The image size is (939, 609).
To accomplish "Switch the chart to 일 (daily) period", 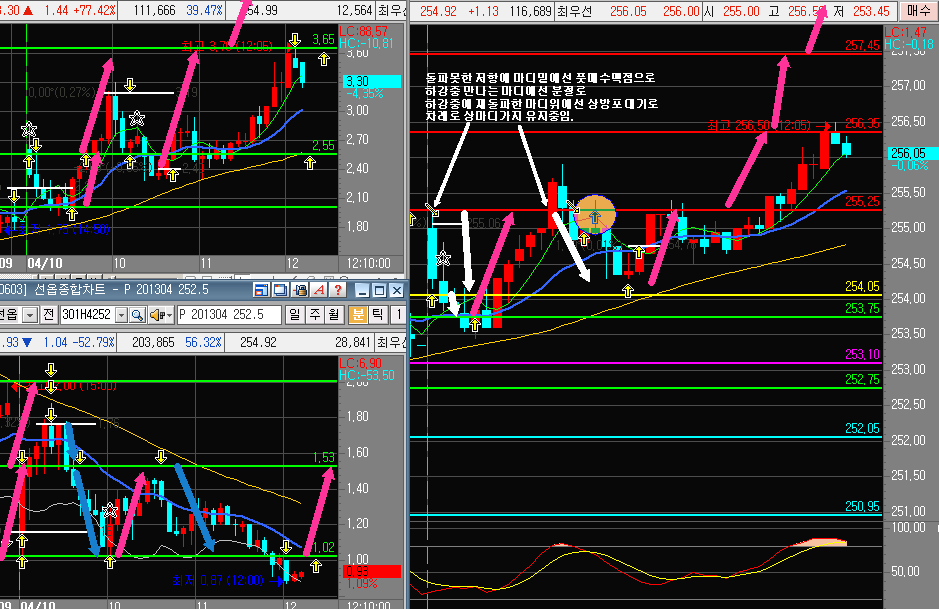I will coord(295,314).
